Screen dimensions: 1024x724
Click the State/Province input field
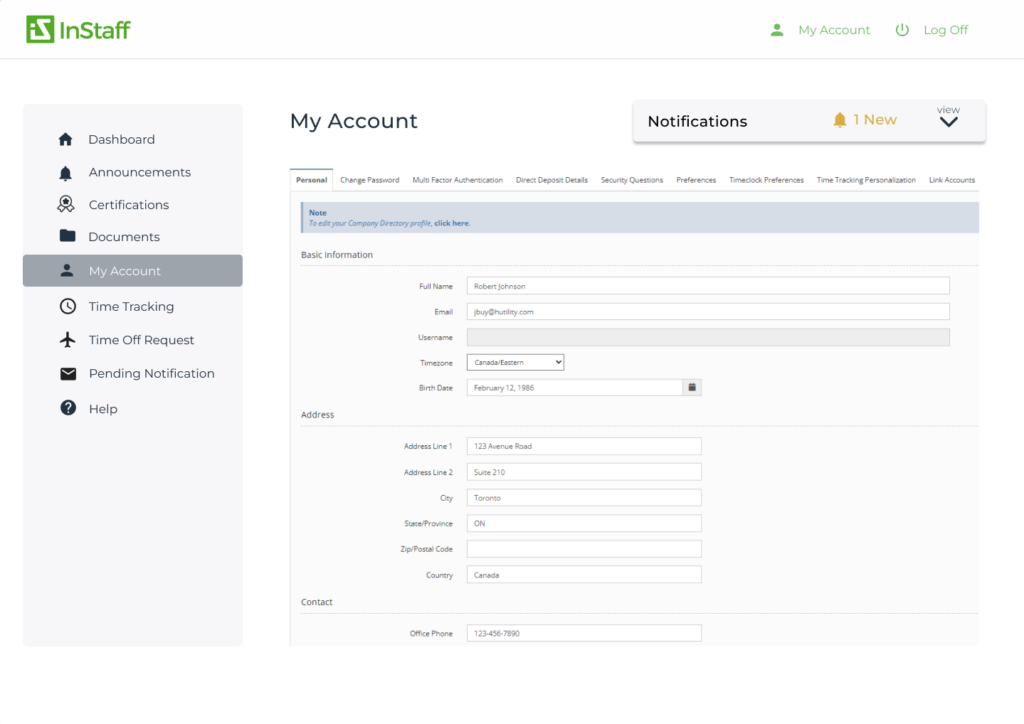click(584, 524)
